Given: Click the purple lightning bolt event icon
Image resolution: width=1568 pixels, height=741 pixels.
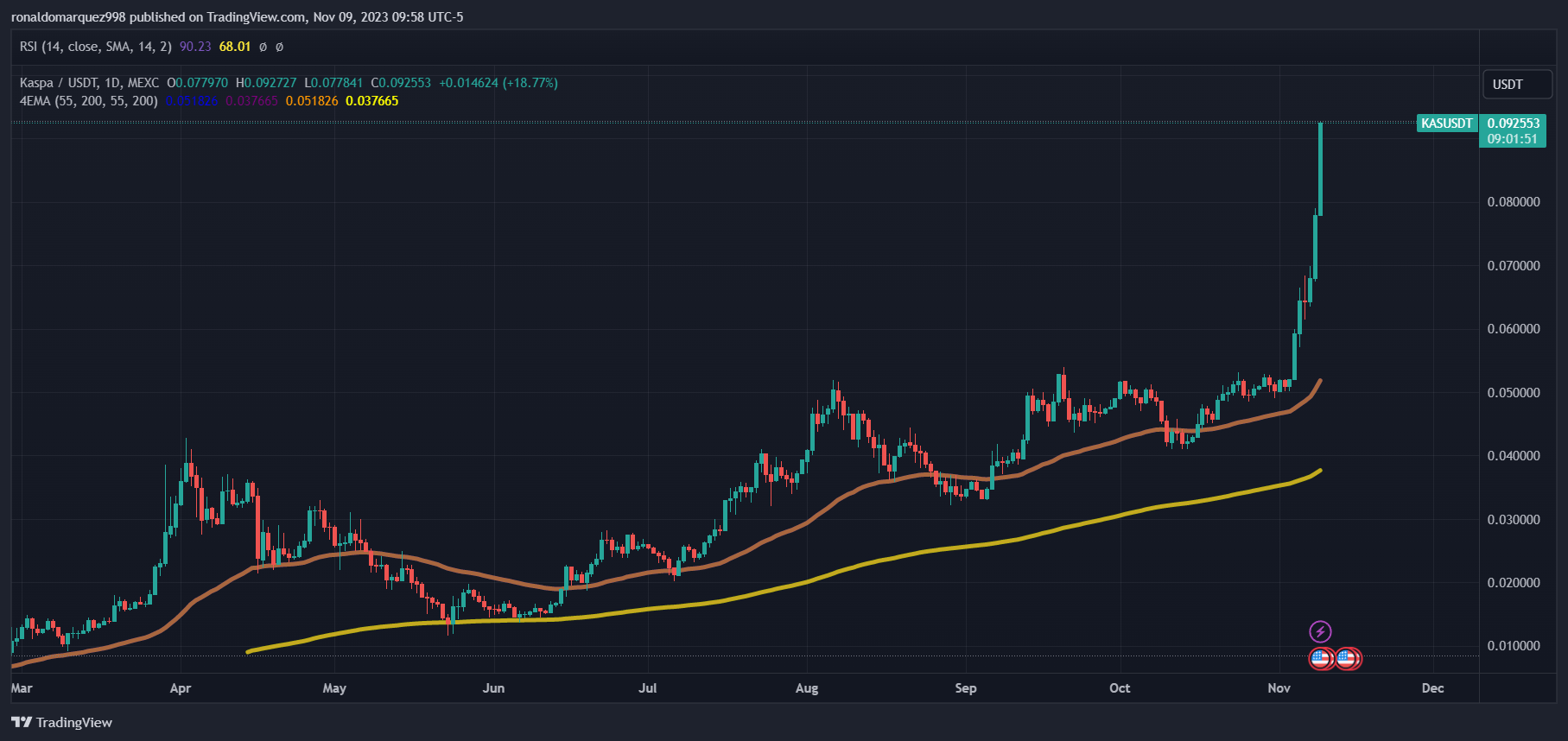Looking at the screenshot, I should (1320, 631).
